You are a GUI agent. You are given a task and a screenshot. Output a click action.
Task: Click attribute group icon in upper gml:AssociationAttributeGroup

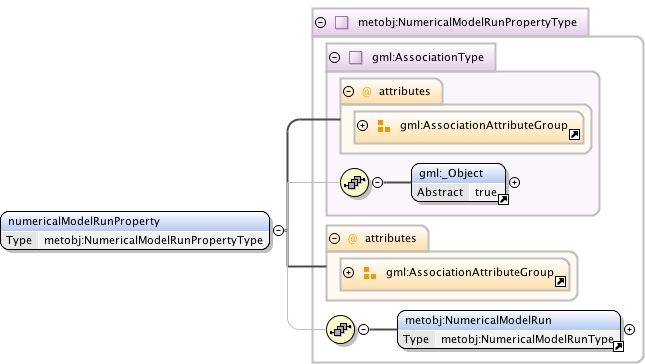click(383, 126)
